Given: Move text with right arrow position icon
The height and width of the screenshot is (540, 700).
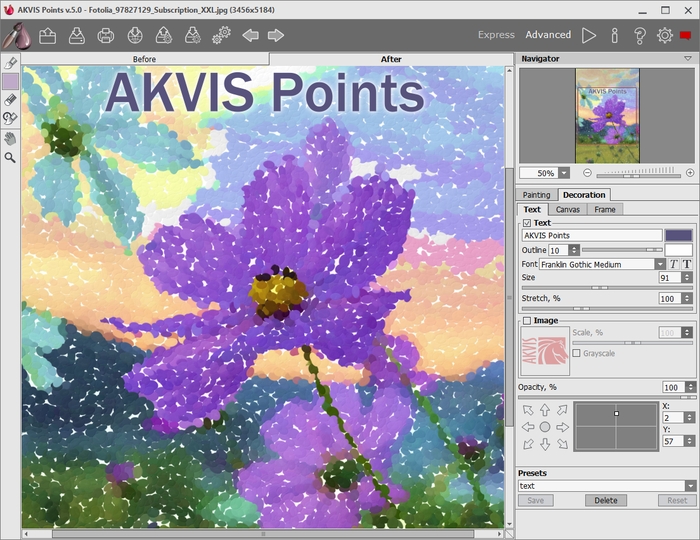Looking at the screenshot, I should point(562,427).
